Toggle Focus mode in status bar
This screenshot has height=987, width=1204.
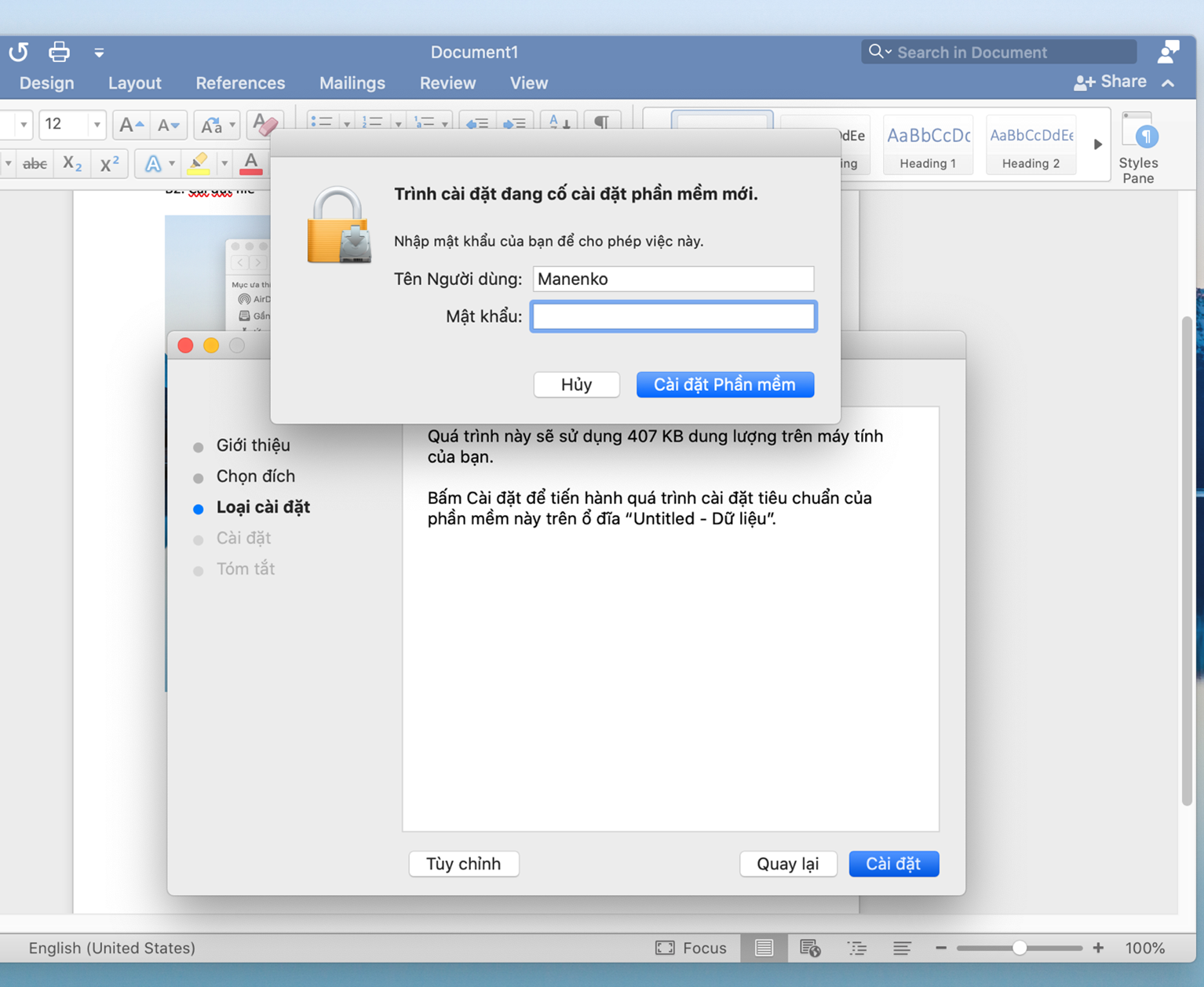(x=691, y=948)
